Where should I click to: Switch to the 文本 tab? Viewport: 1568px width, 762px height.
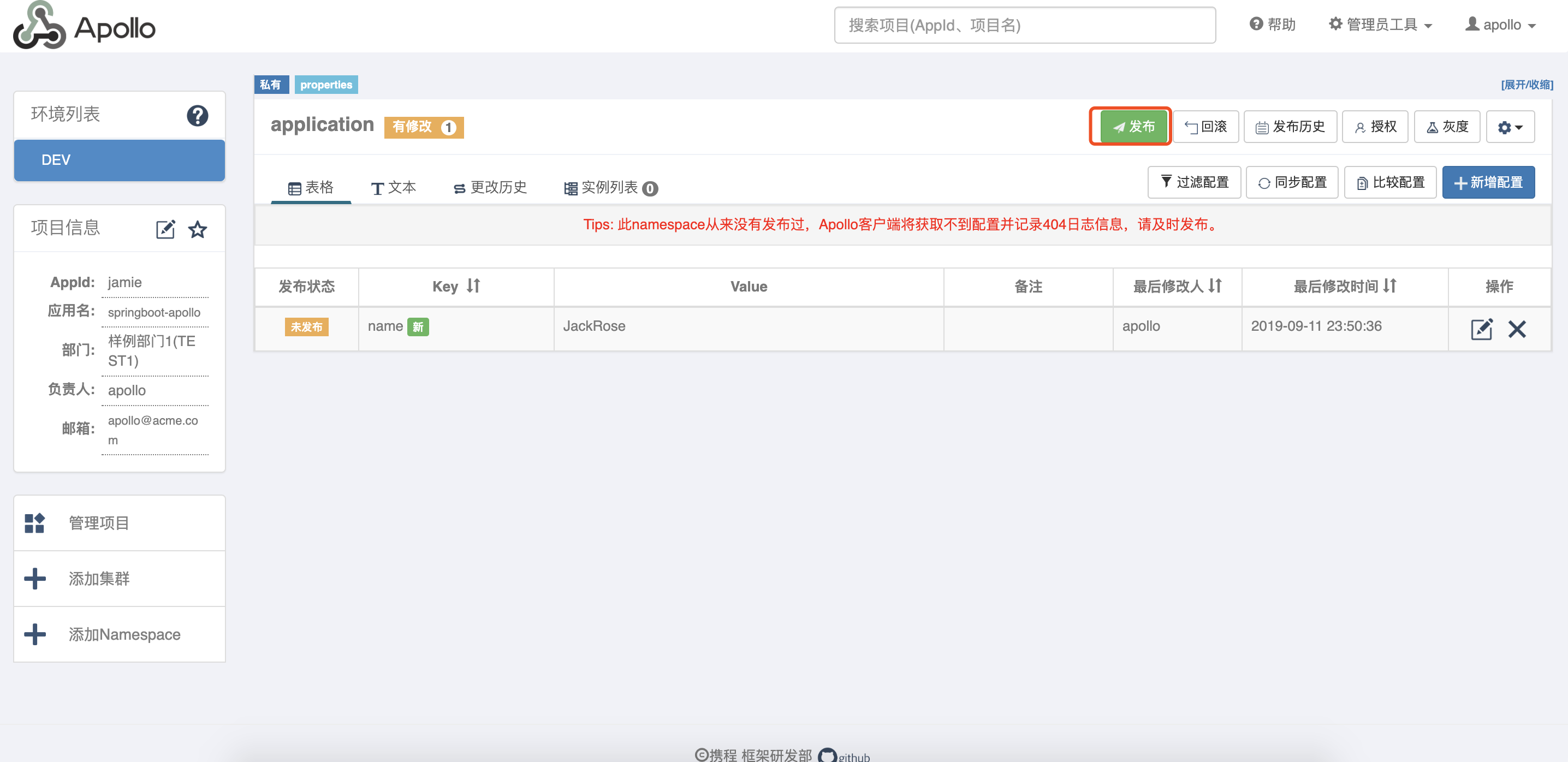393,188
